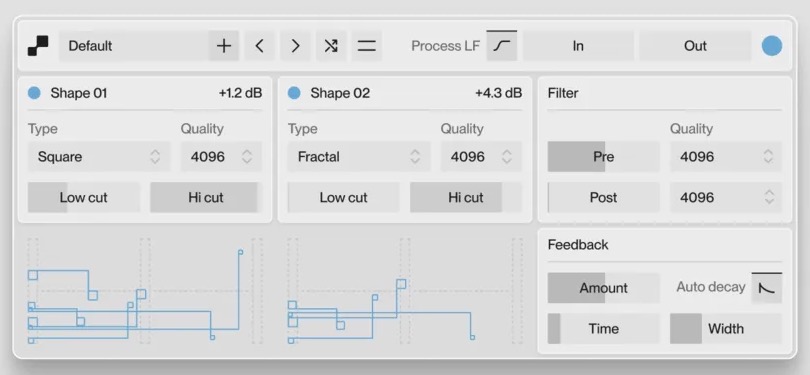Change Shape 01 Quality value 4096
Viewport: 810px width, 375px height.
pos(221,157)
